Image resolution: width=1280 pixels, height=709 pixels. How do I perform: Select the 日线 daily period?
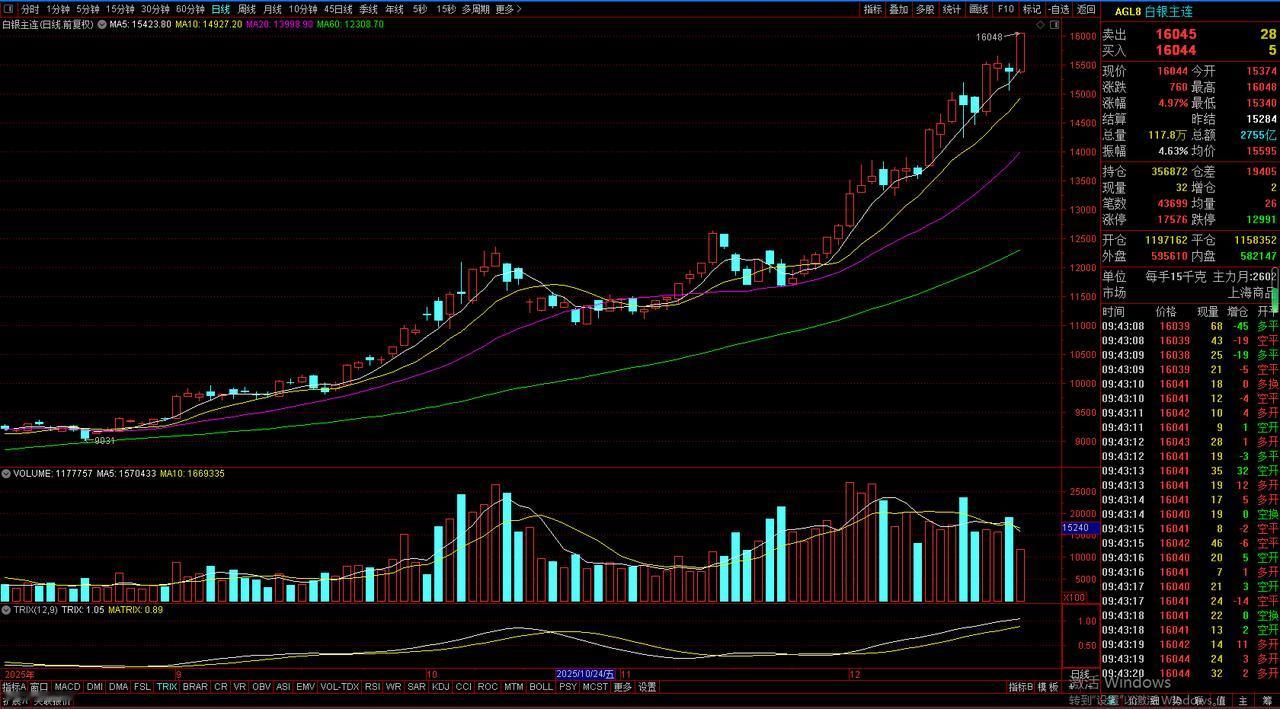click(x=220, y=9)
